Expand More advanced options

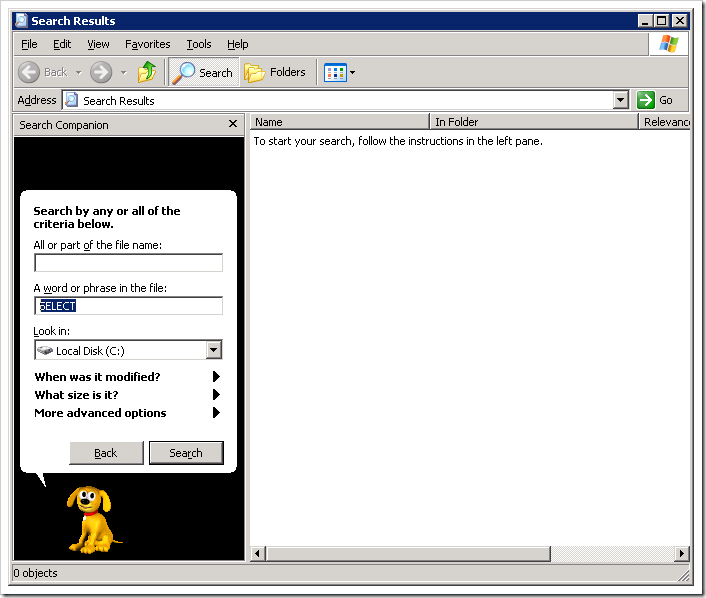pyautogui.click(x=127, y=413)
